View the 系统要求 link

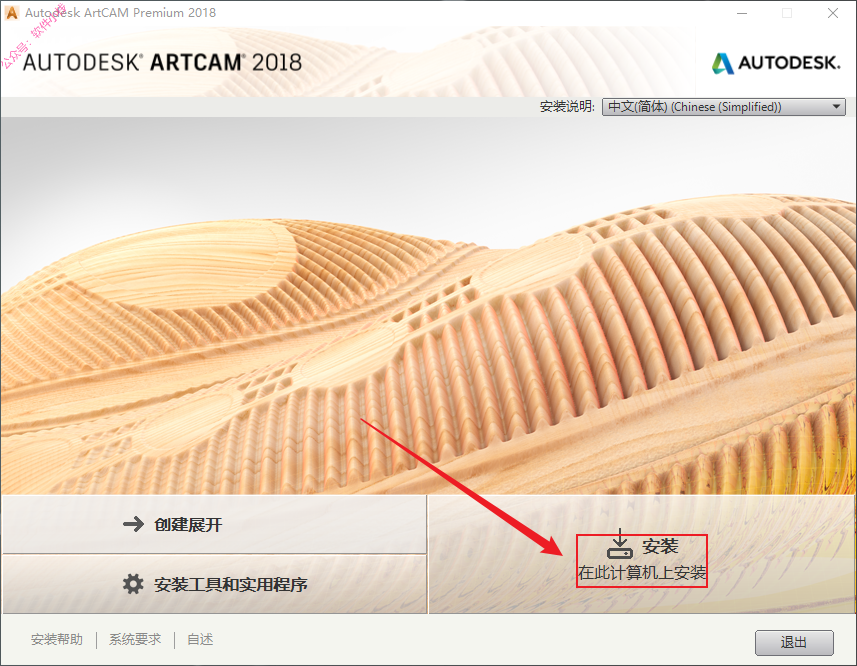pyautogui.click(x=135, y=639)
